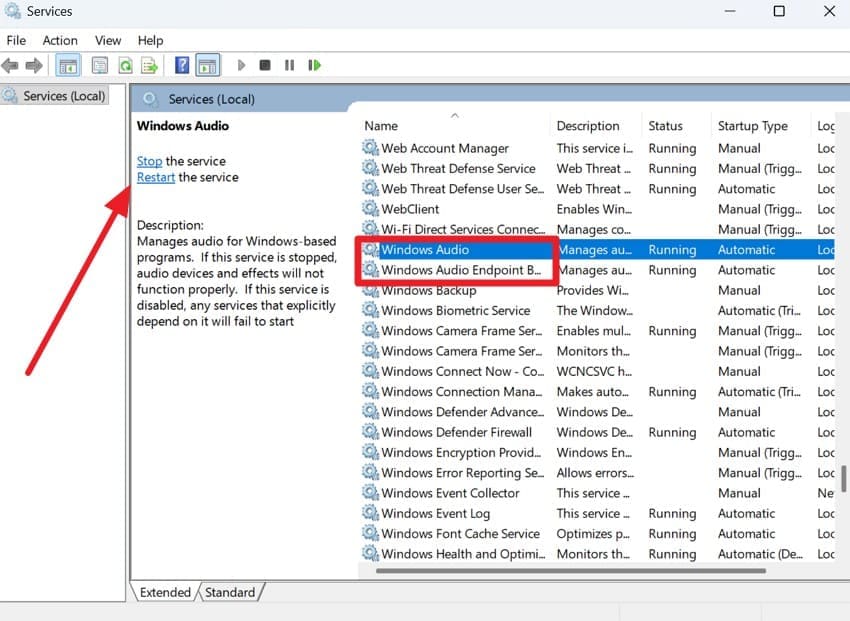The image size is (850, 621).
Task: Click "Enables Win..." description cell
Action: [594, 209]
